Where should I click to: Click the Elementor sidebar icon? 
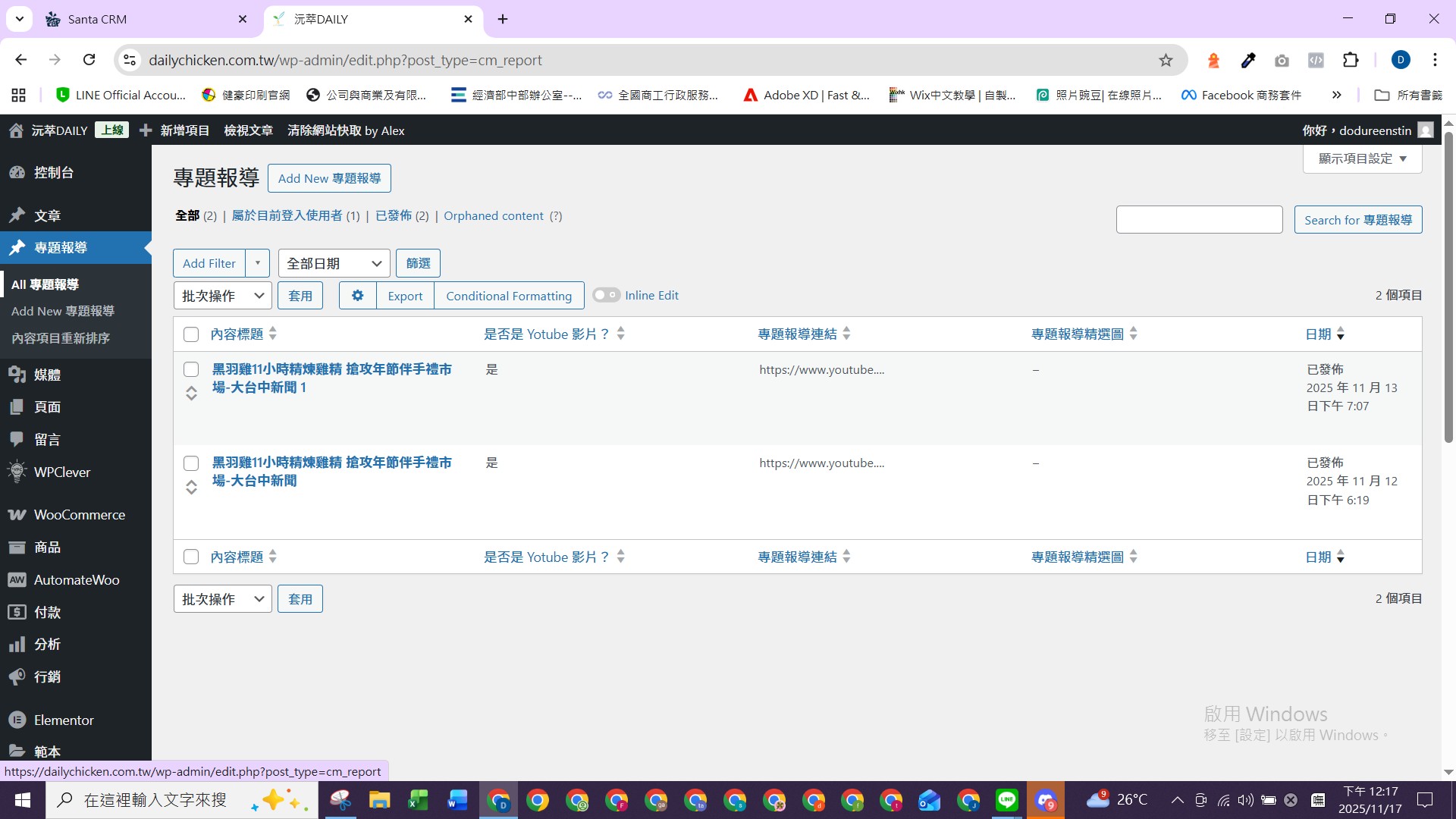point(17,720)
